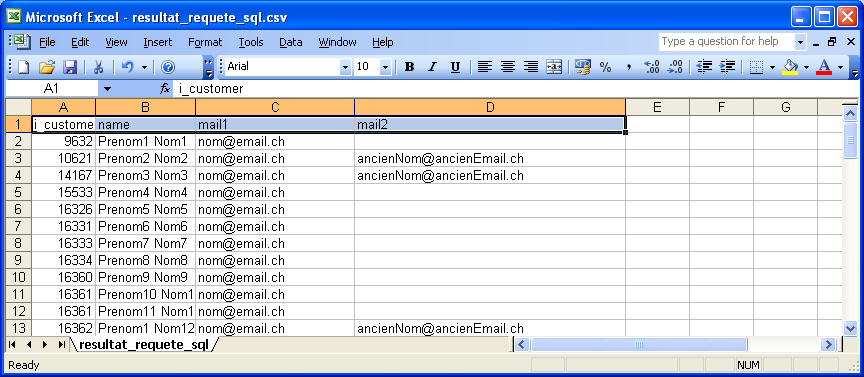Select cell with Prenom4 Nom4
Image resolution: width=864 pixels, height=377 pixels.
(145, 193)
